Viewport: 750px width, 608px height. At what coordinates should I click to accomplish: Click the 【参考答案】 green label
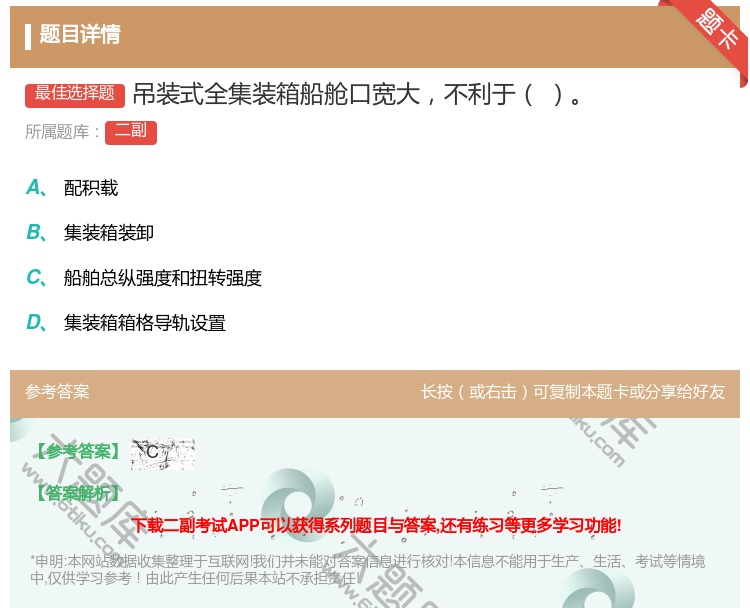(77, 451)
